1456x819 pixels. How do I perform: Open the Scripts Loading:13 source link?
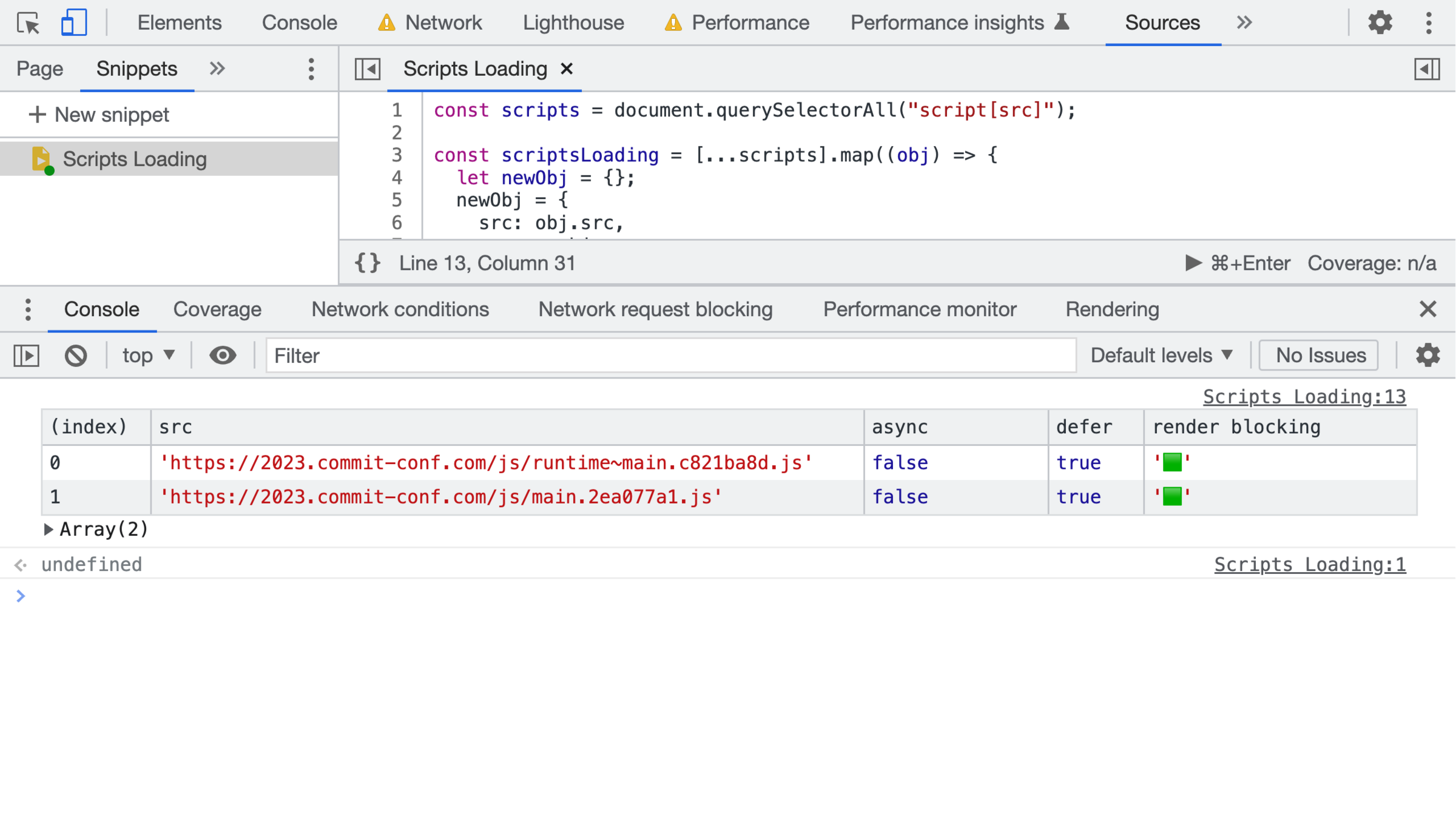[x=1304, y=397]
